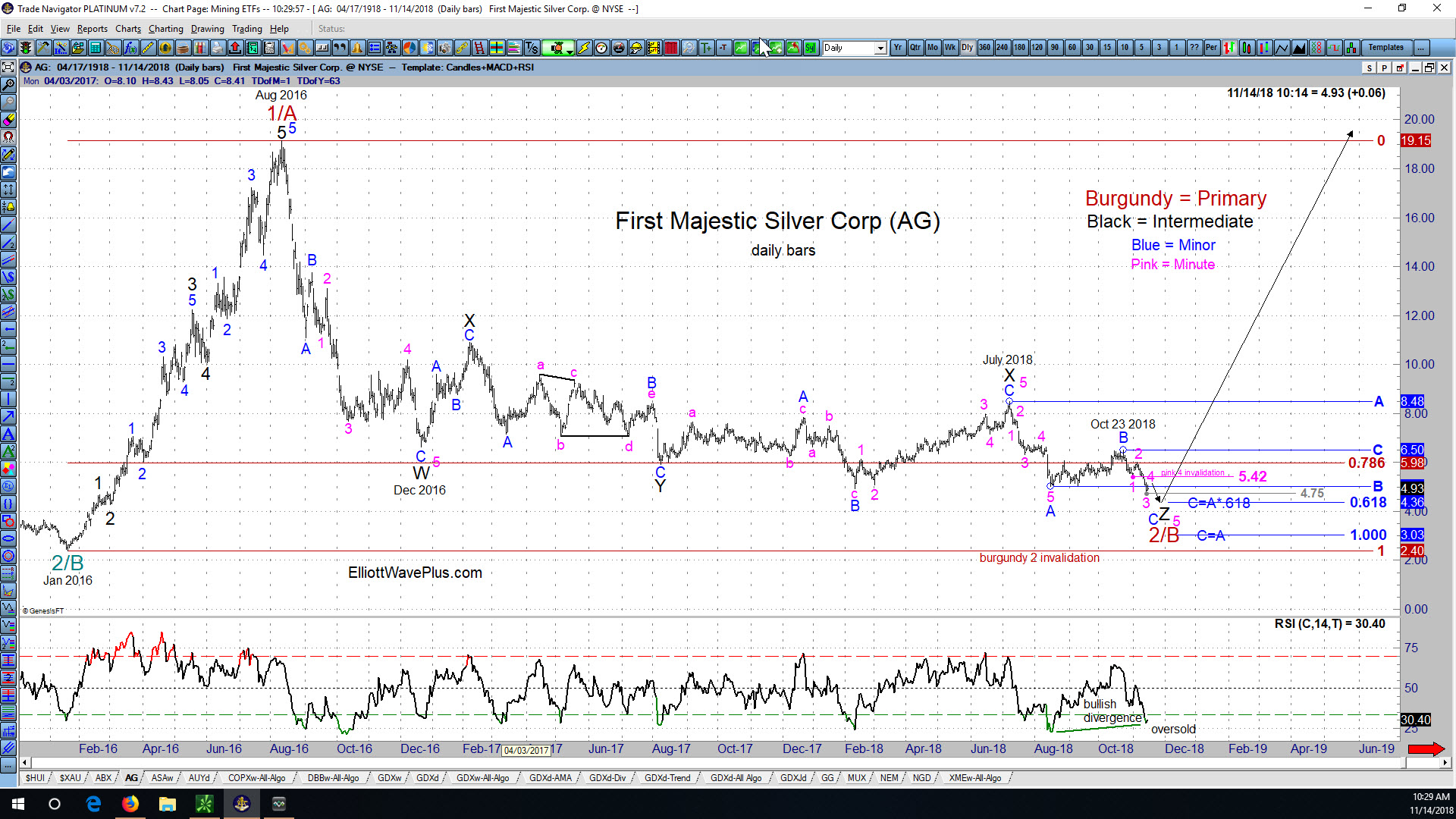
Task: Click the bell alerts icon in toolbar
Action: (357, 48)
